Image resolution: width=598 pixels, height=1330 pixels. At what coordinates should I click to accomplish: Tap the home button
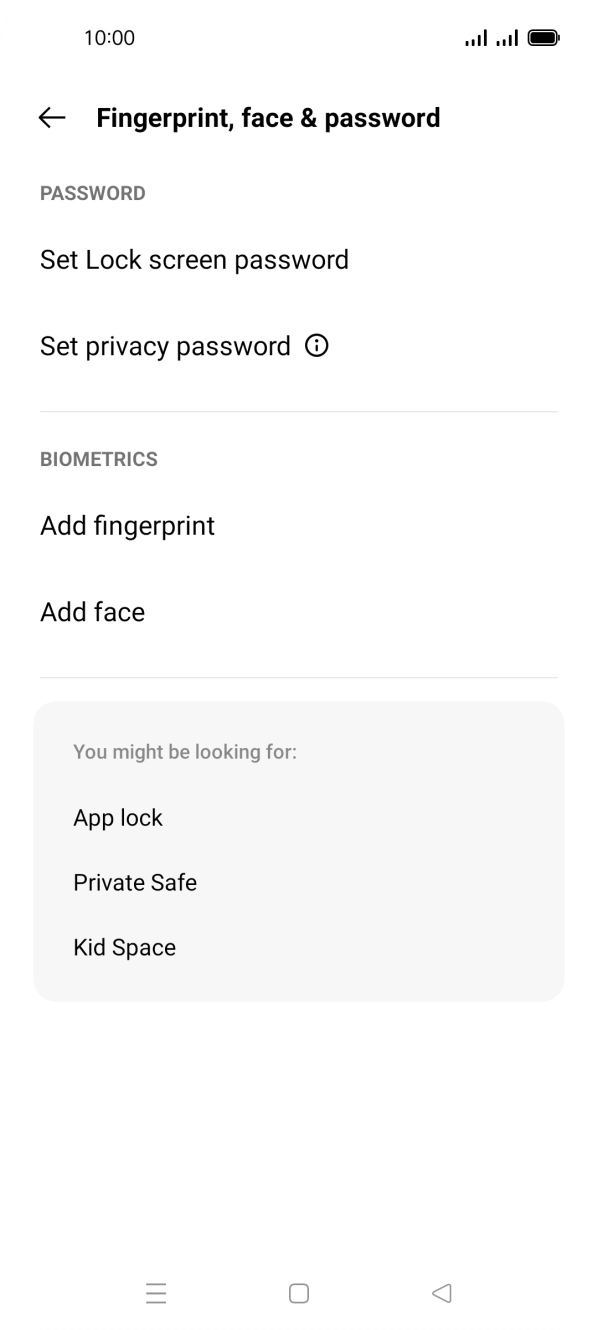[x=298, y=1293]
